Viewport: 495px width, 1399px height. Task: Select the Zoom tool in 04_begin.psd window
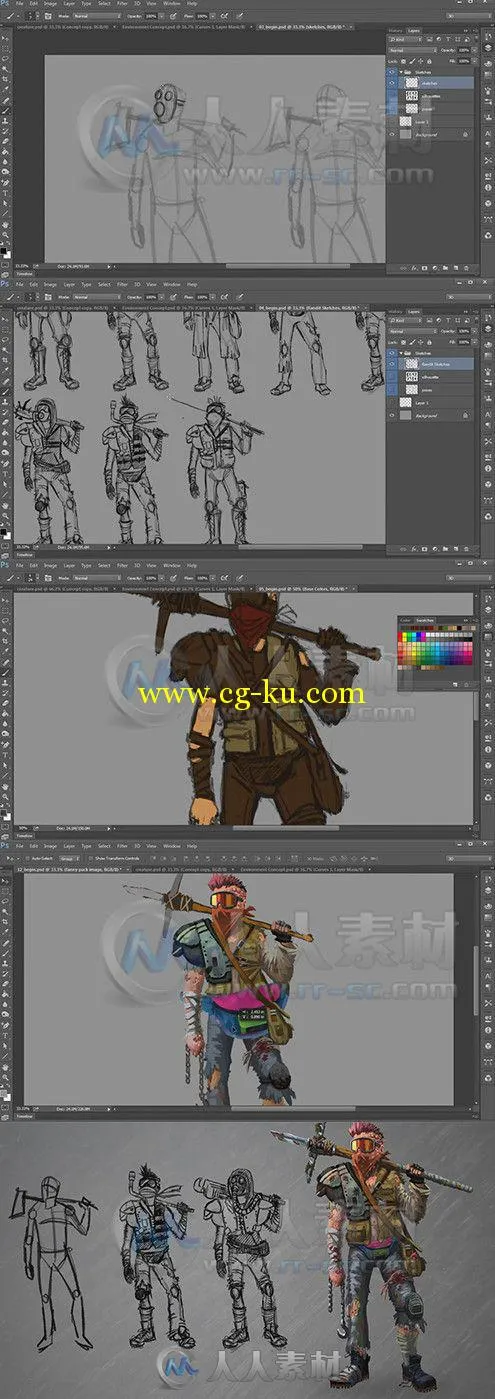[x=6, y=514]
